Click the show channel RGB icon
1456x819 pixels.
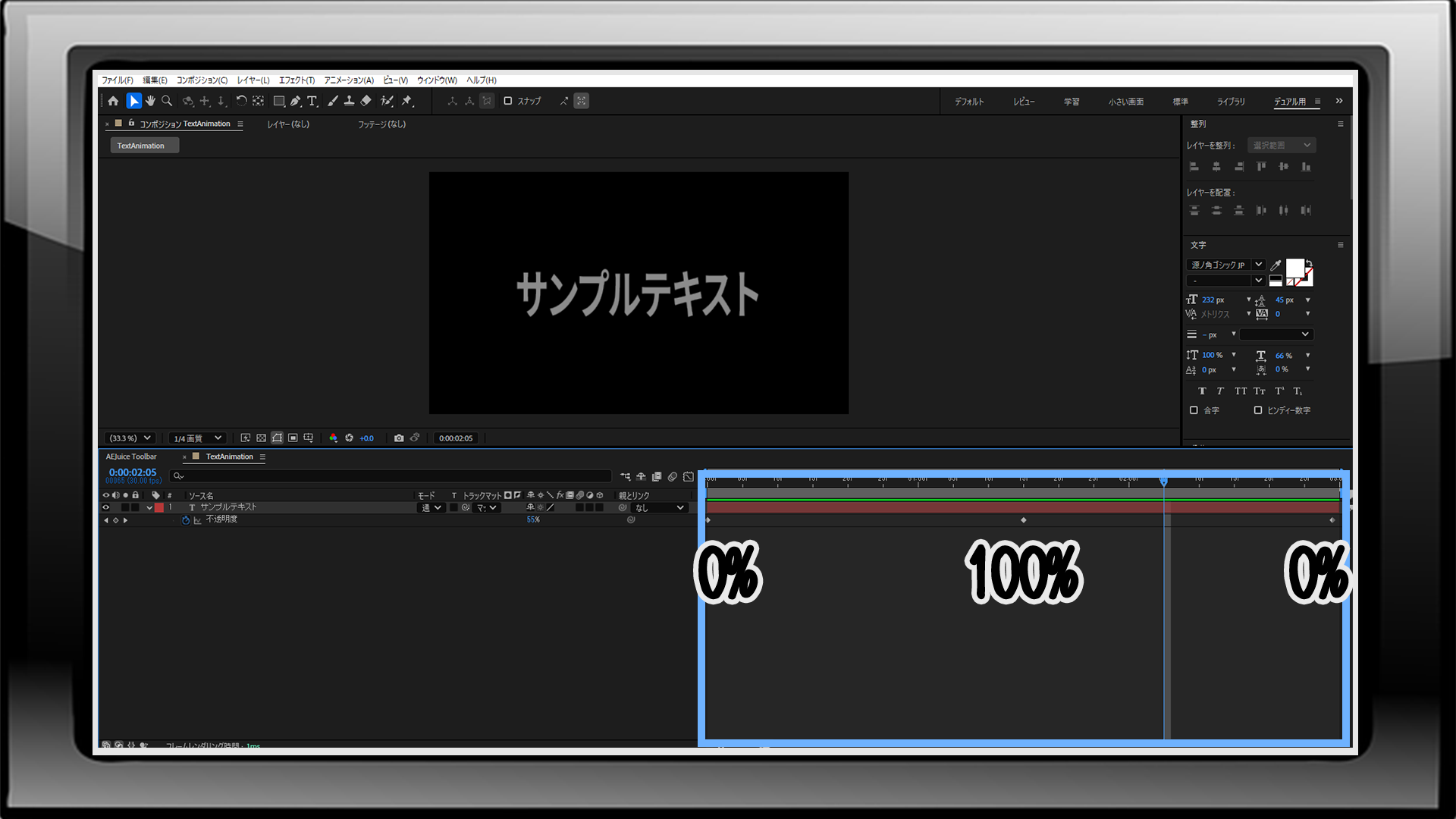click(333, 438)
